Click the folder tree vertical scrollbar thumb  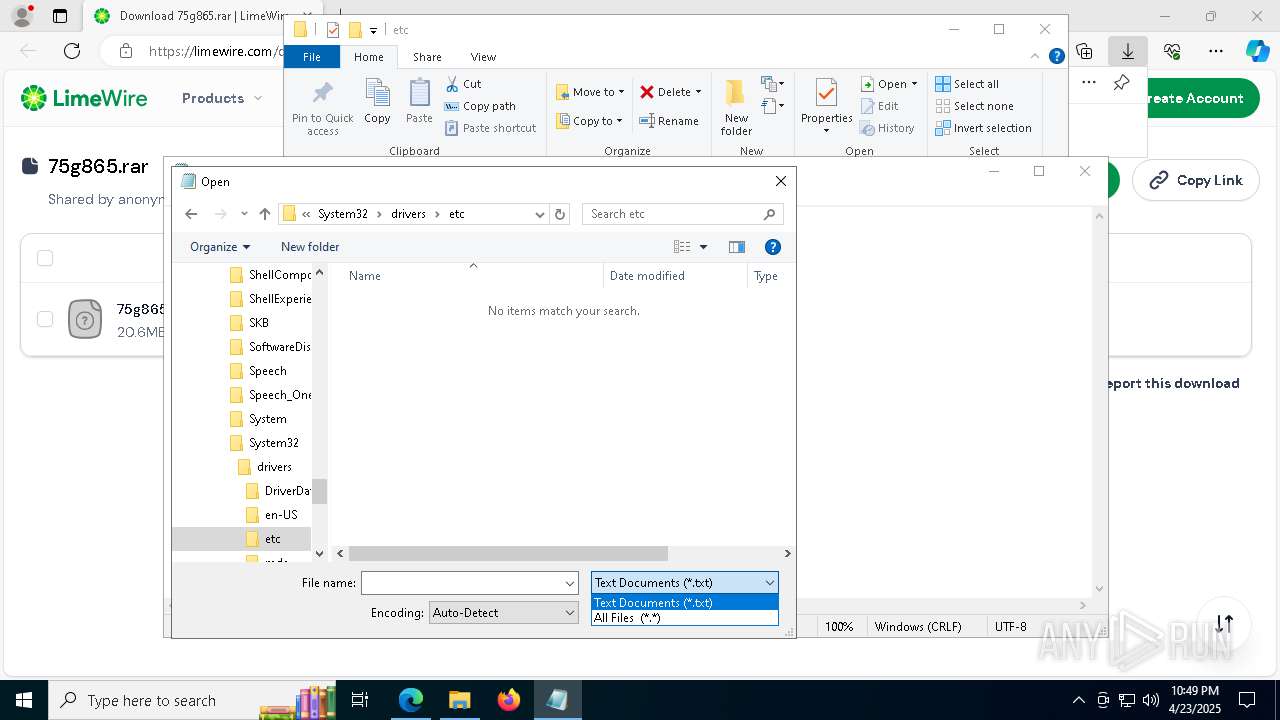pos(320,491)
